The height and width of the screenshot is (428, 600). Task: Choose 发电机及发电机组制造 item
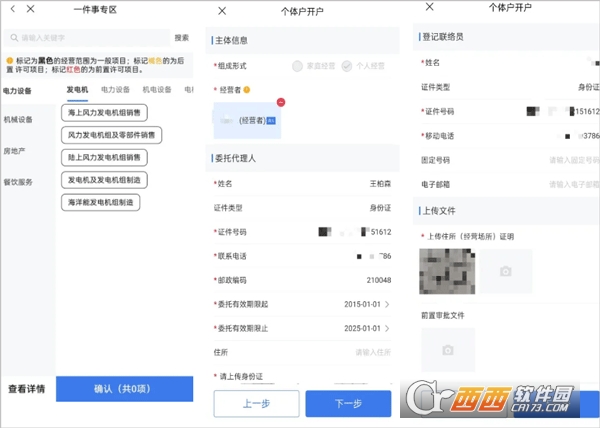pos(104,180)
